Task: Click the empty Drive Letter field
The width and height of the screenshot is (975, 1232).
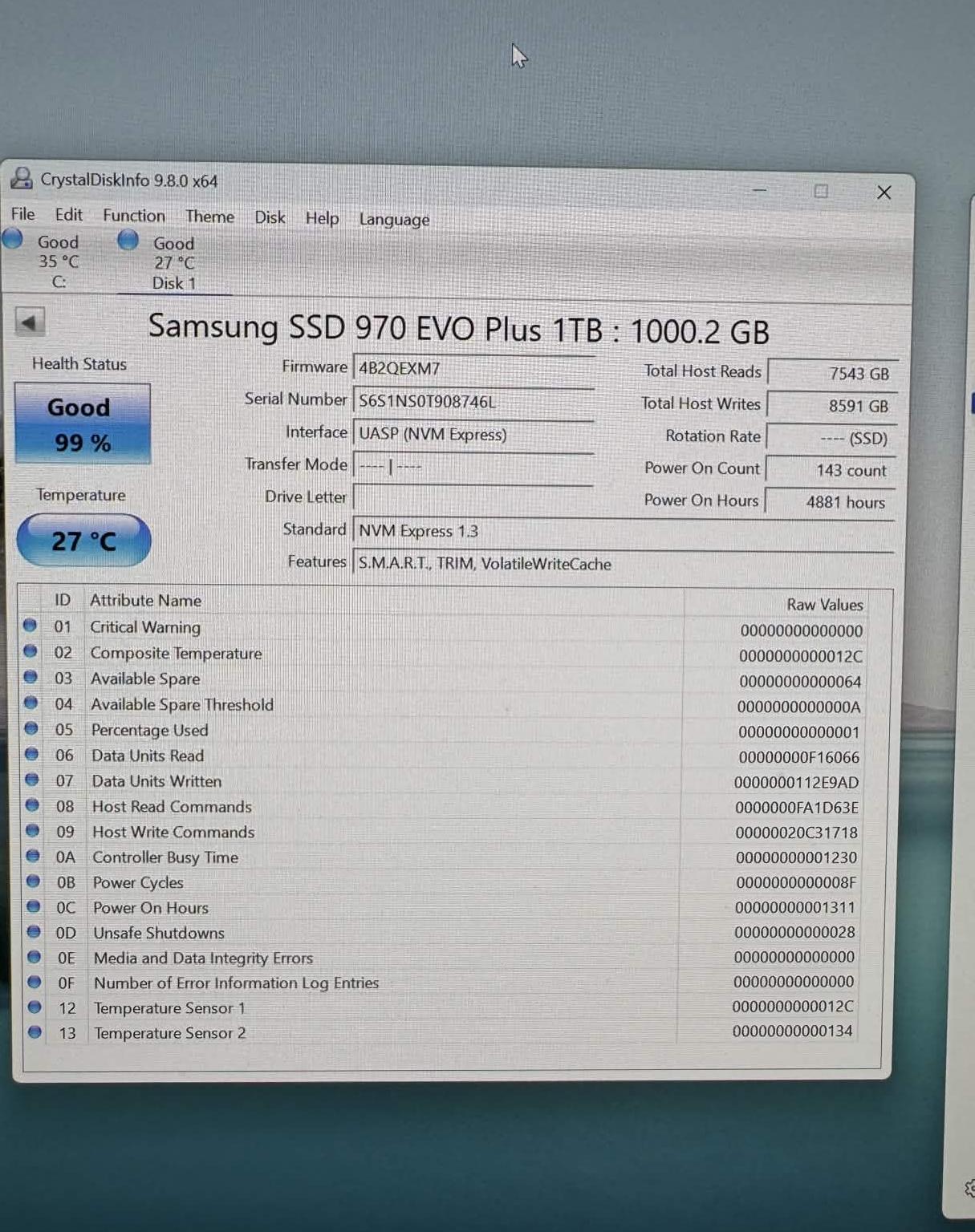Action: tap(473, 498)
